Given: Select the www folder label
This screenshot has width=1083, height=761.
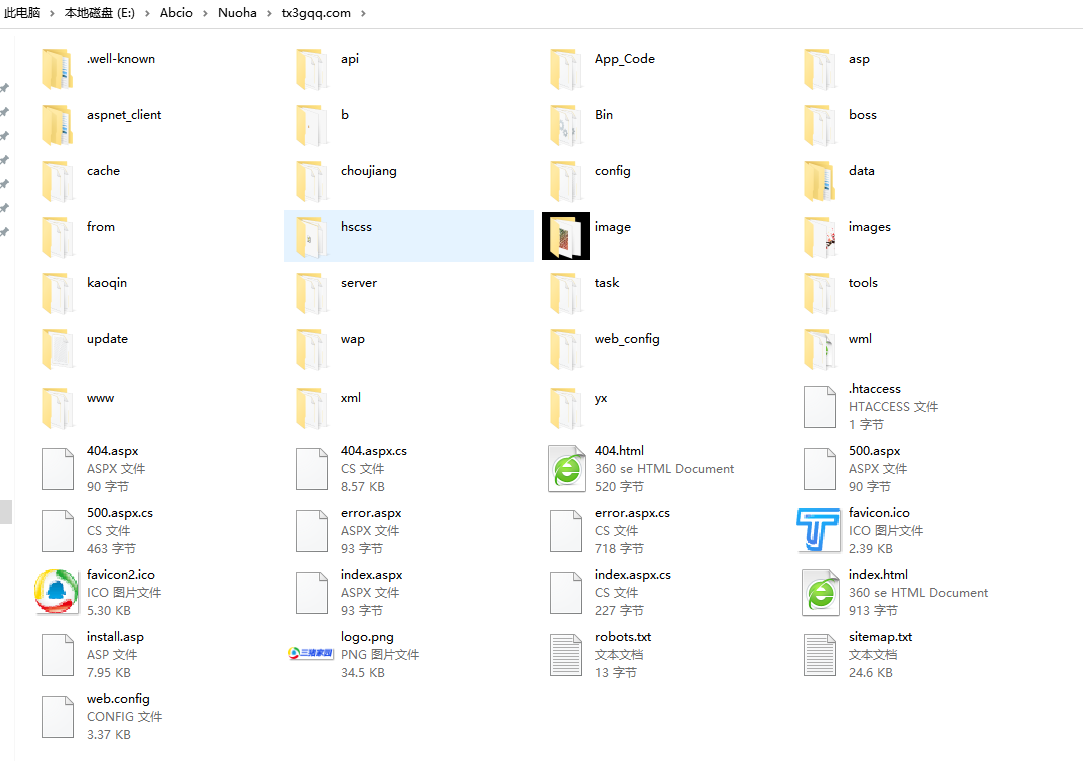Looking at the screenshot, I should [101, 398].
